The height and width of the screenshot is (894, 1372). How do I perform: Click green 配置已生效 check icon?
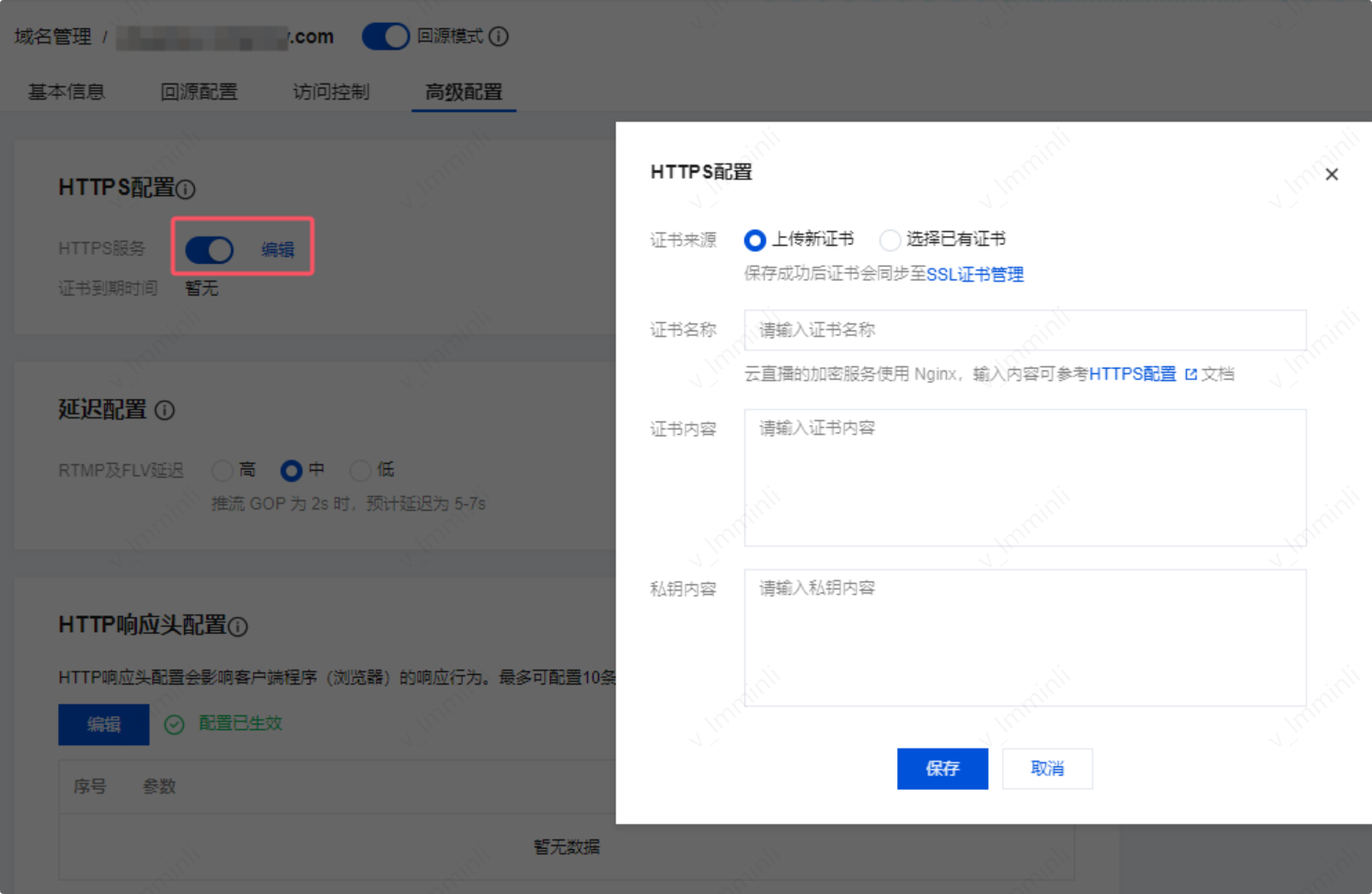pos(174,725)
